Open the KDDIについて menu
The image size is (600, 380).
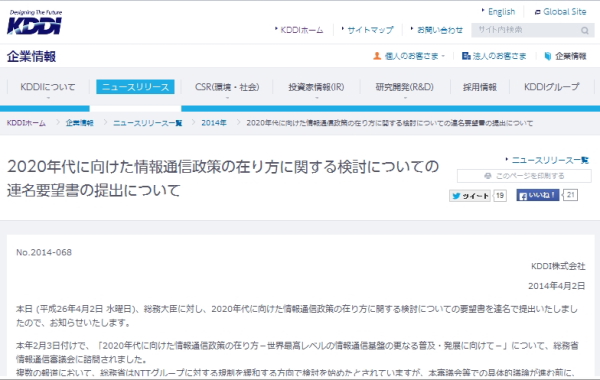[48, 87]
